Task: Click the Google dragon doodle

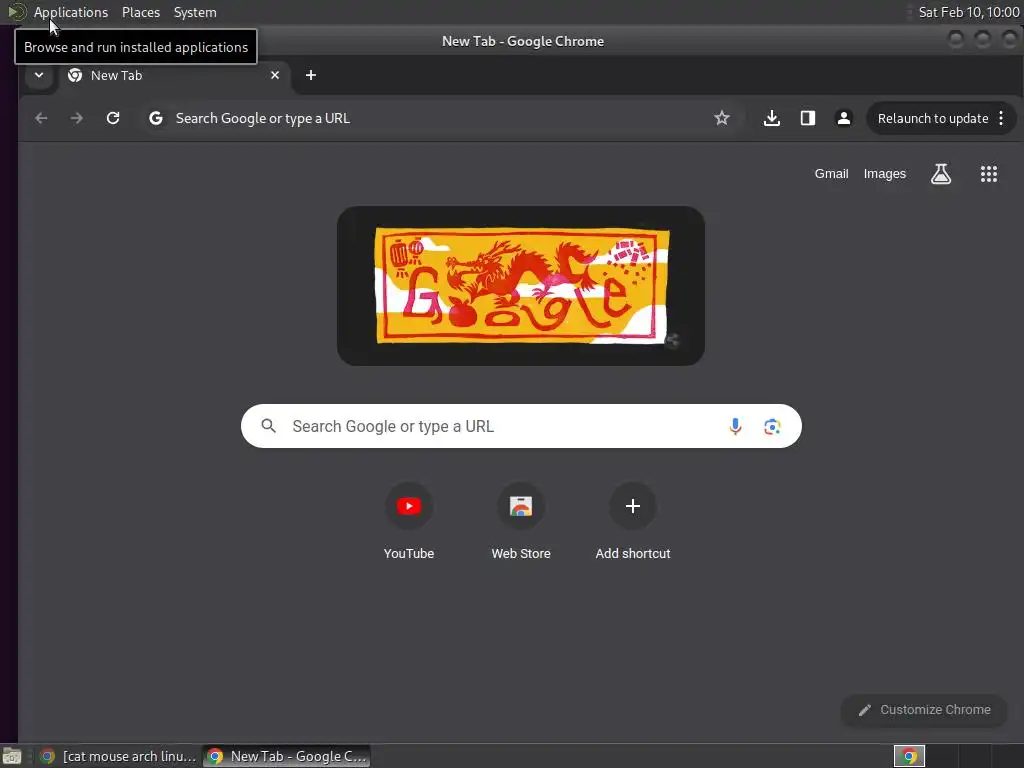Action: tap(521, 285)
